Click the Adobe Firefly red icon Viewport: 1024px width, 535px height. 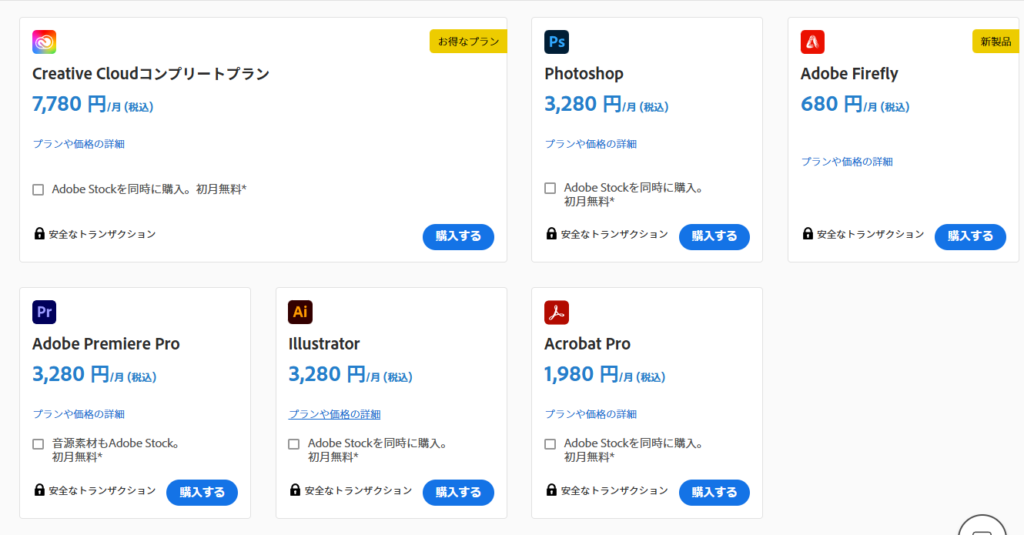(813, 42)
